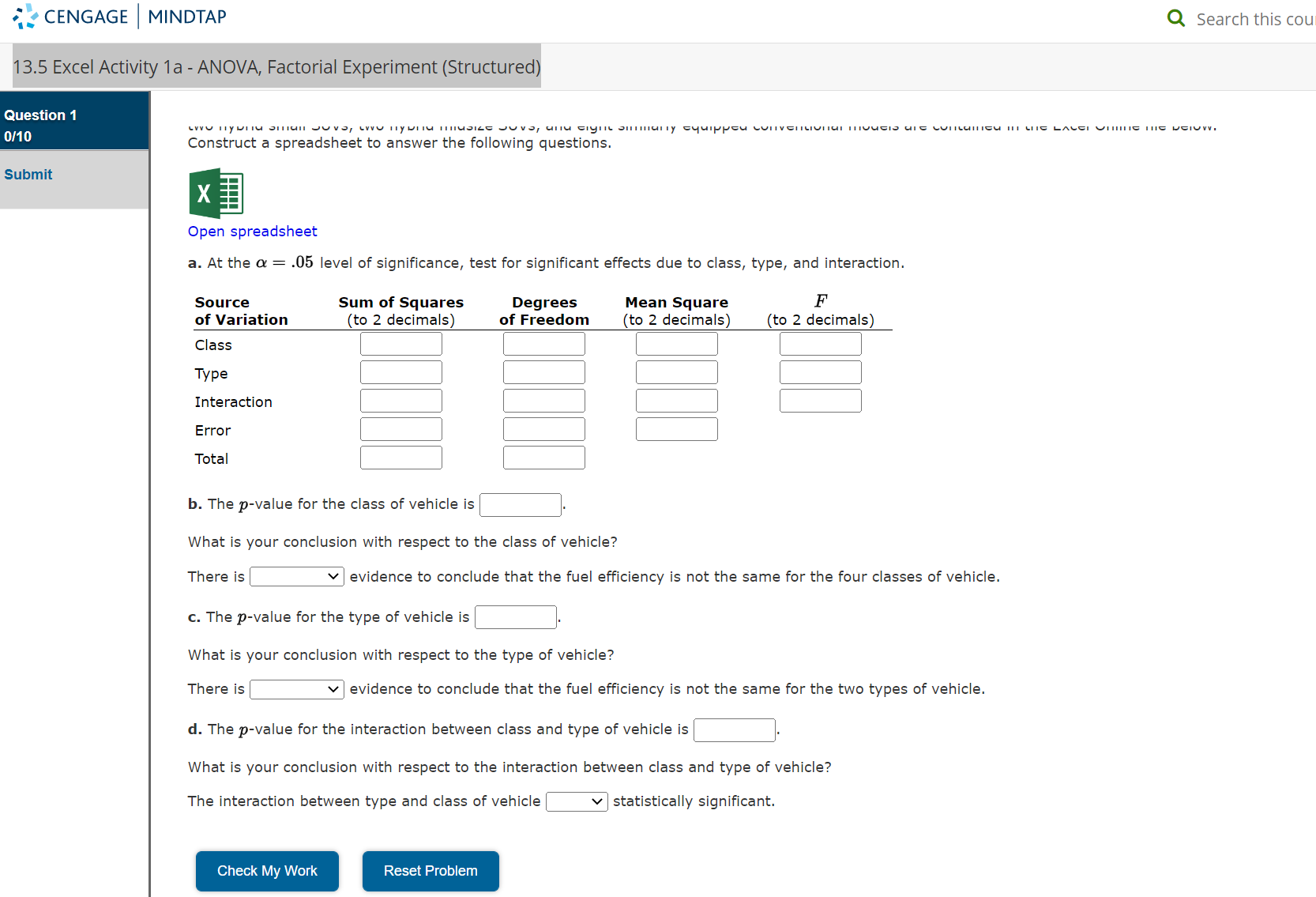Screen dimensions: 1316x897
Task: Open the evidence dropdown for type of vehicle conclusion
Action: 296,688
